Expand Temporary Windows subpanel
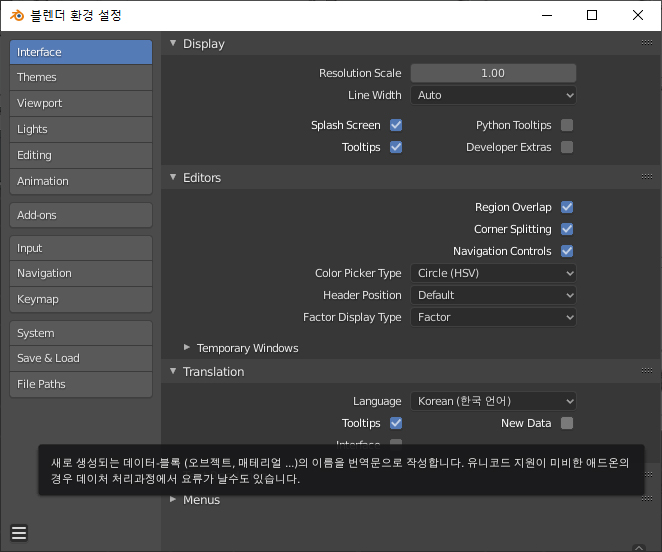662x552 pixels. coord(187,347)
